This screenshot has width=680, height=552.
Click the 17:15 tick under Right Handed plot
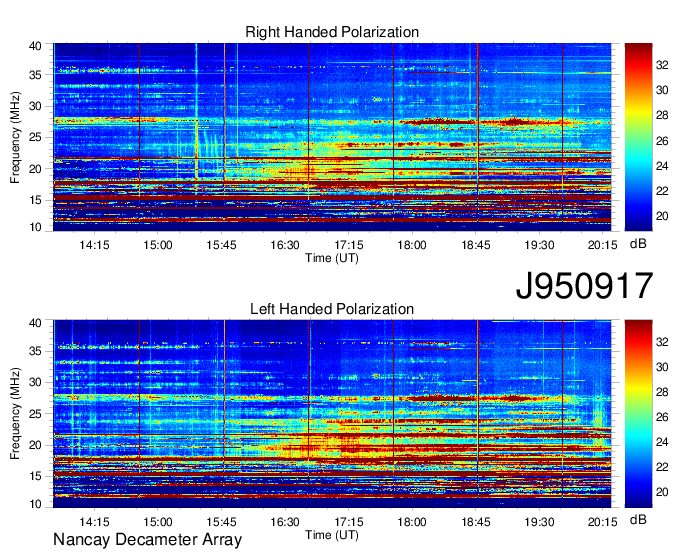[x=349, y=245]
